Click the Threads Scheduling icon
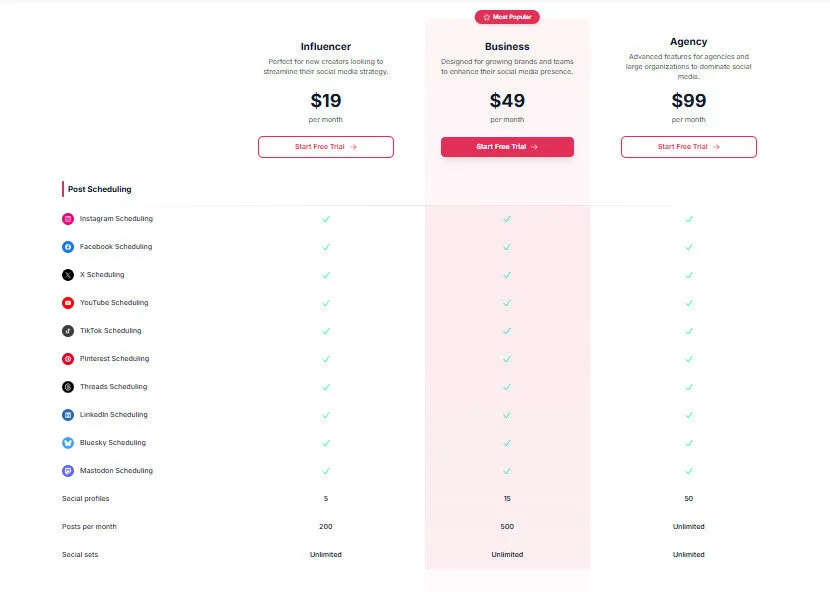This screenshot has height=592, width=830. point(68,386)
